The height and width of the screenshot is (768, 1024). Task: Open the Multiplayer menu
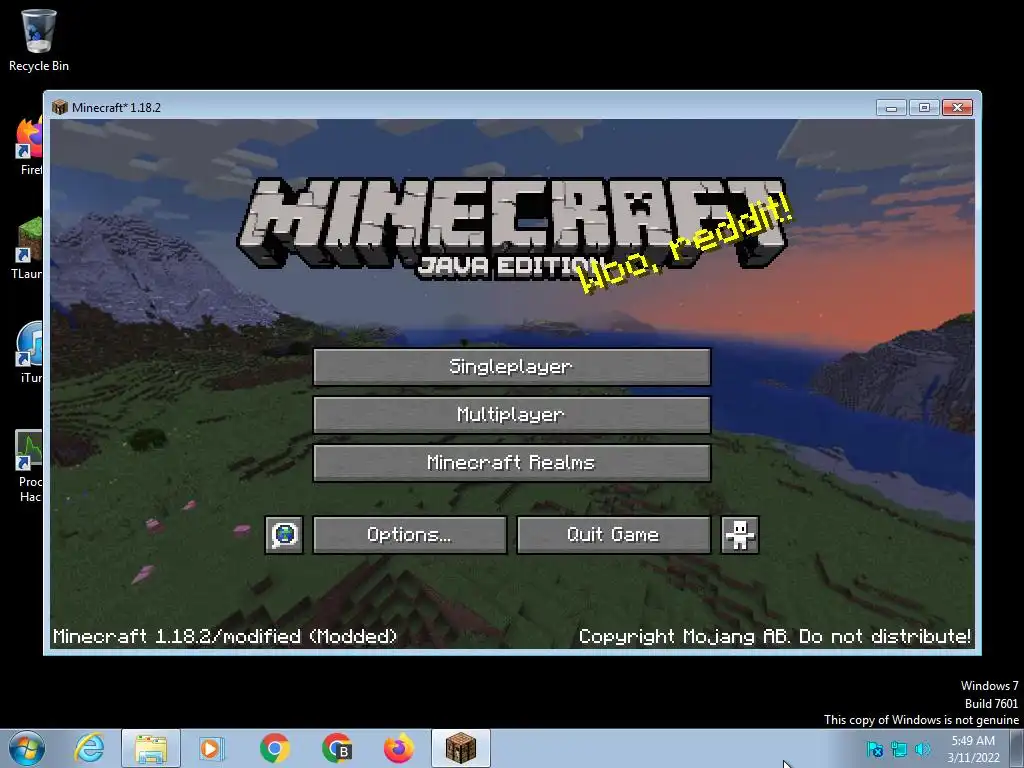point(511,415)
